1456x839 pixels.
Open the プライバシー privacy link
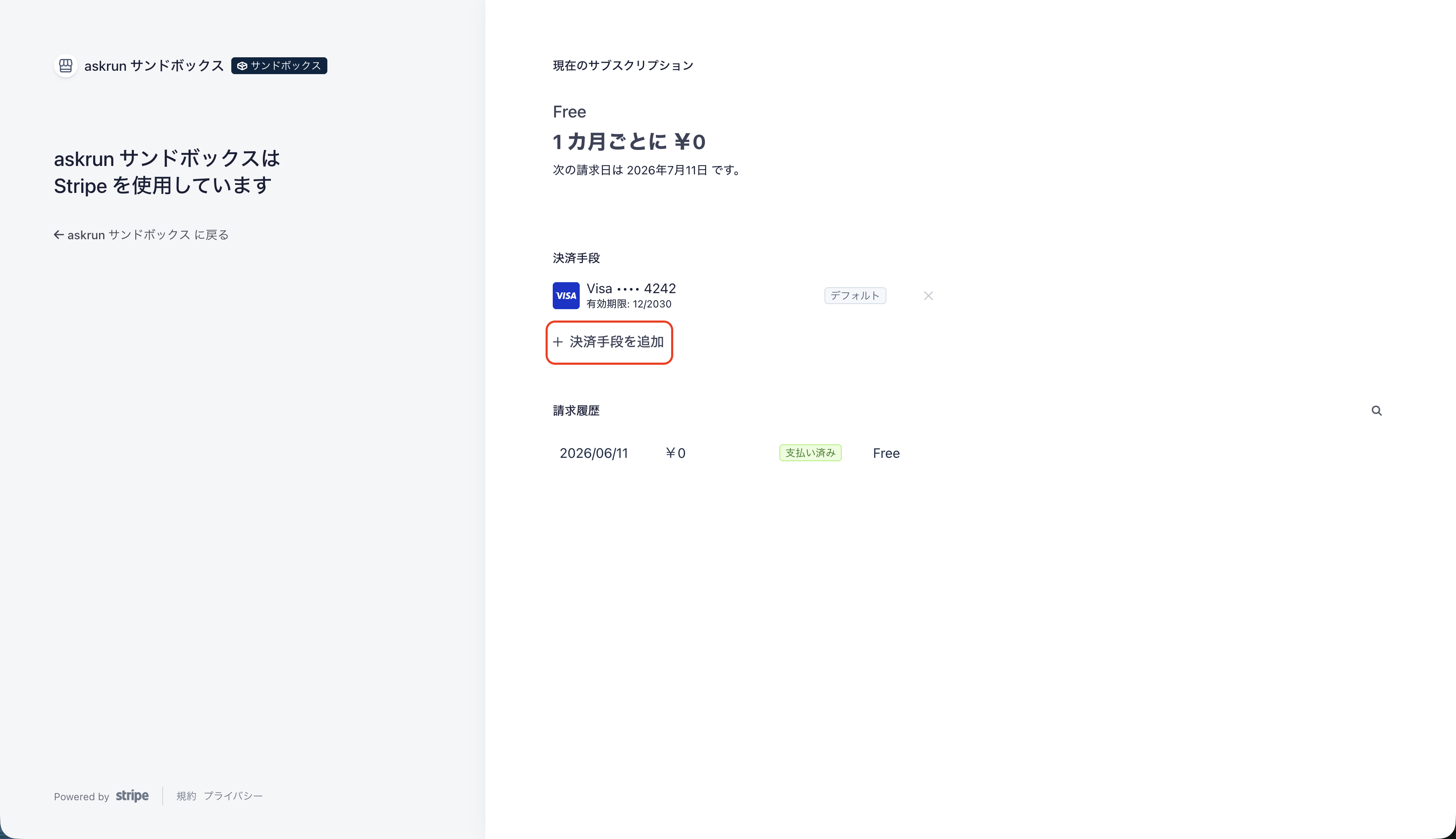(233, 796)
